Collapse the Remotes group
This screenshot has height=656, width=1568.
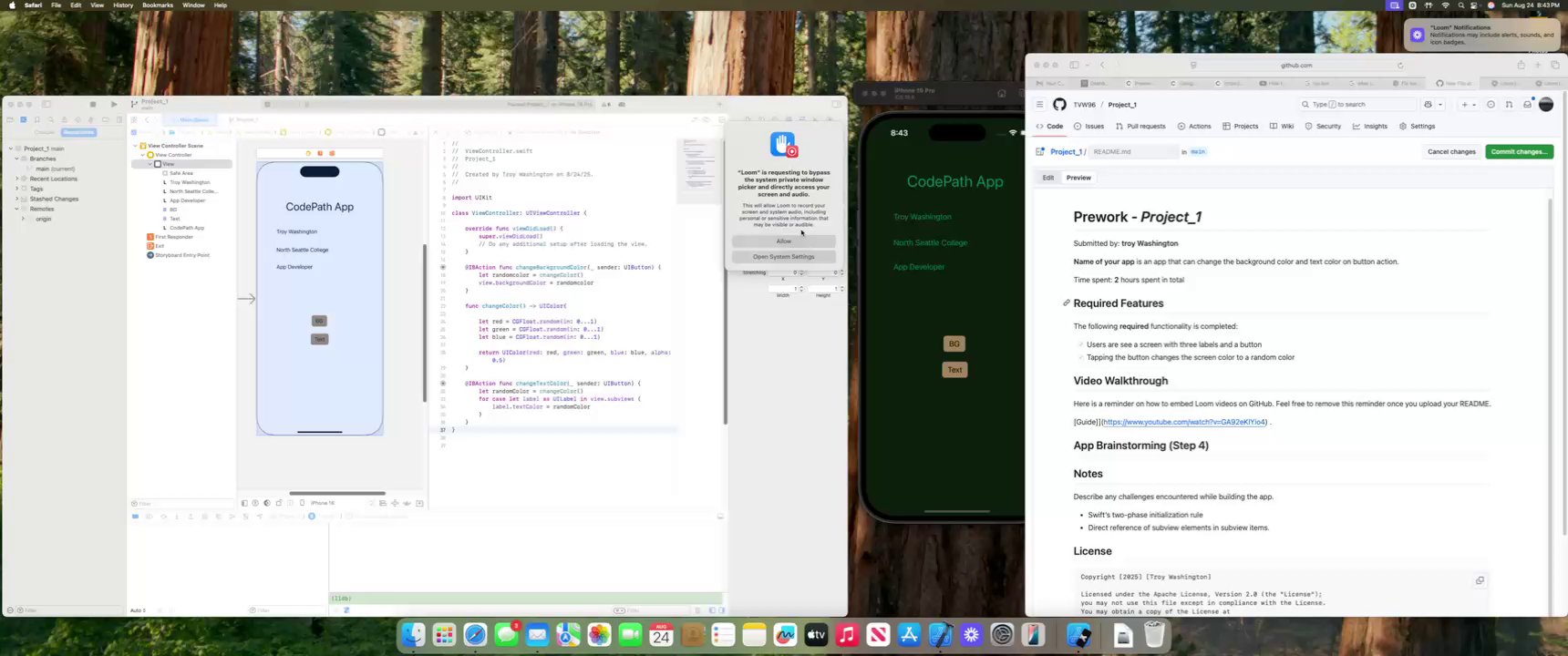point(16,209)
